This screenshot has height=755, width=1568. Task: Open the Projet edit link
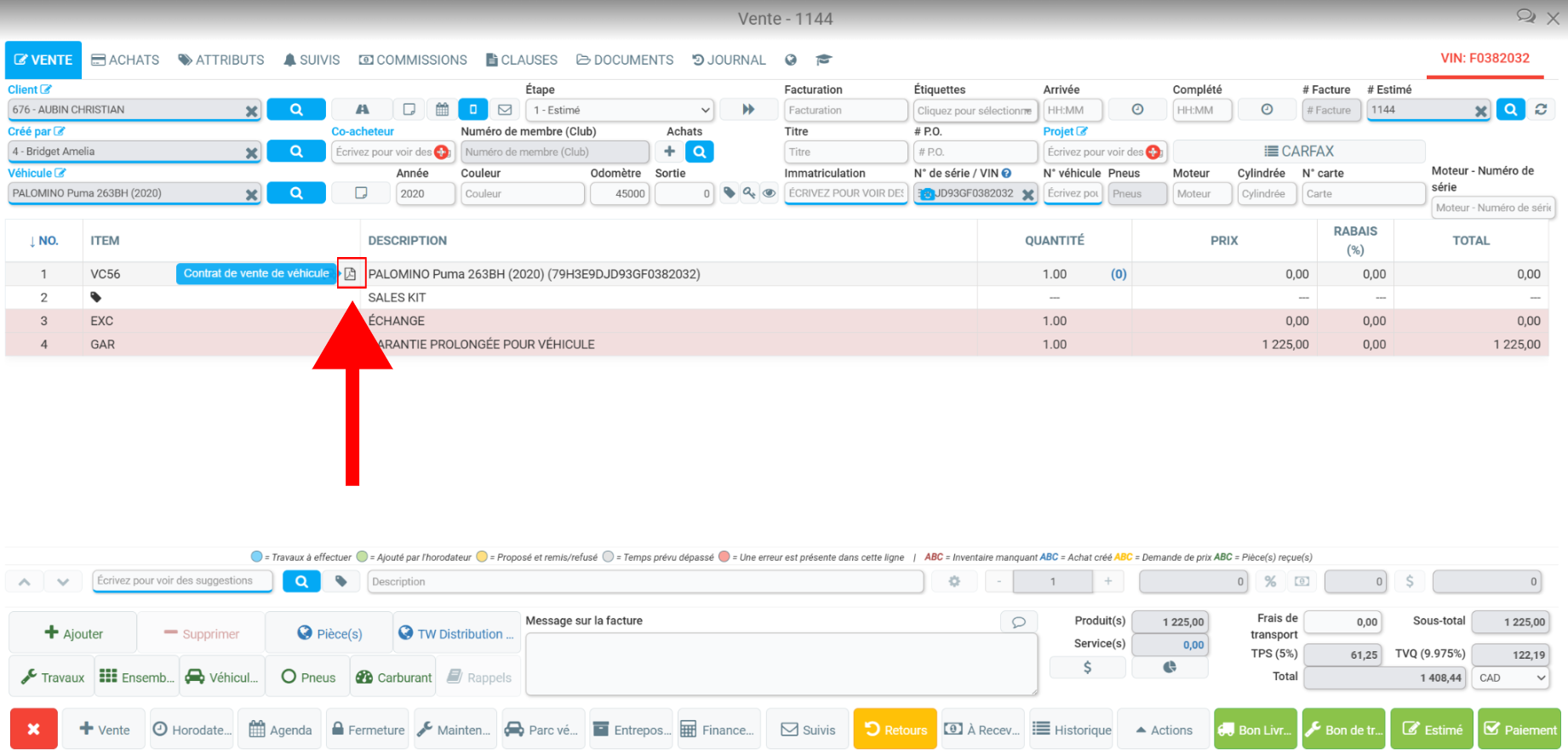click(x=1065, y=131)
